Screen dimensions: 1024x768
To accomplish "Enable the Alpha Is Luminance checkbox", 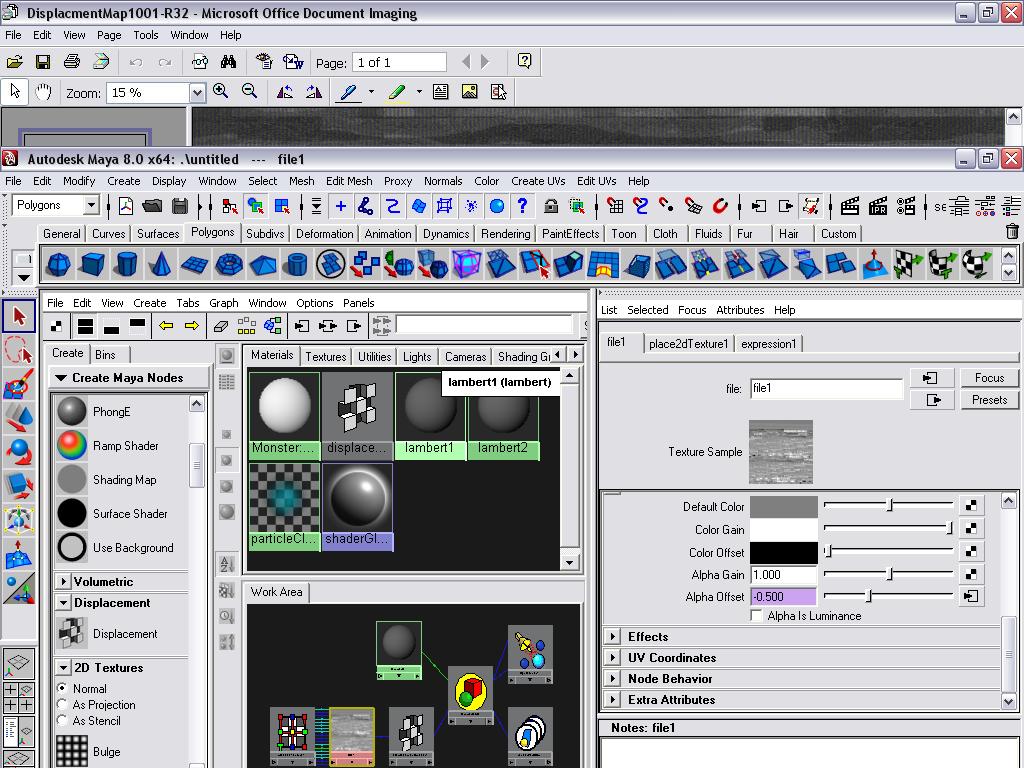I will pyautogui.click(x=757, y=616).
